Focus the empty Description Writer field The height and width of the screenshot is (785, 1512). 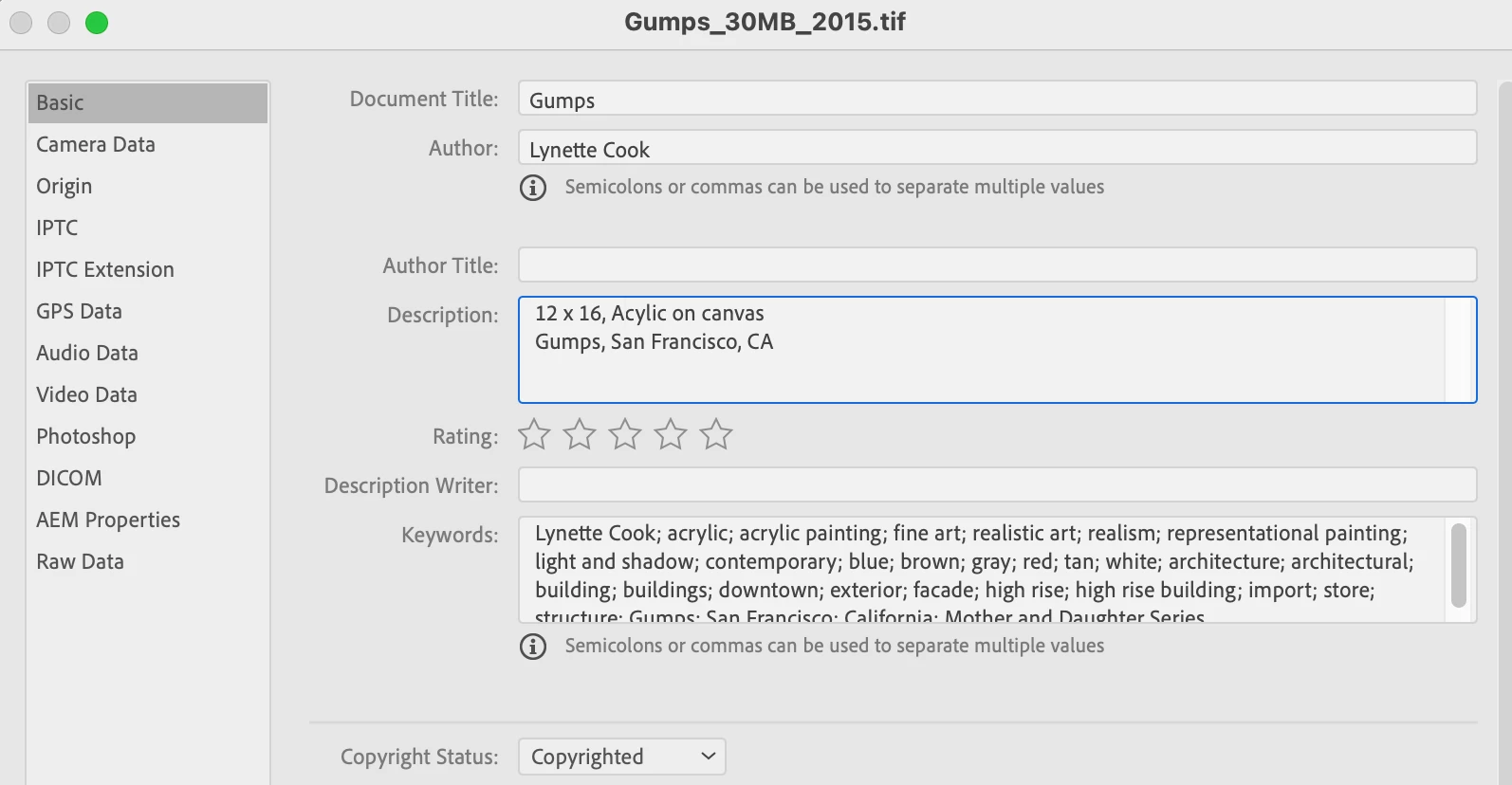click(998, 484)
